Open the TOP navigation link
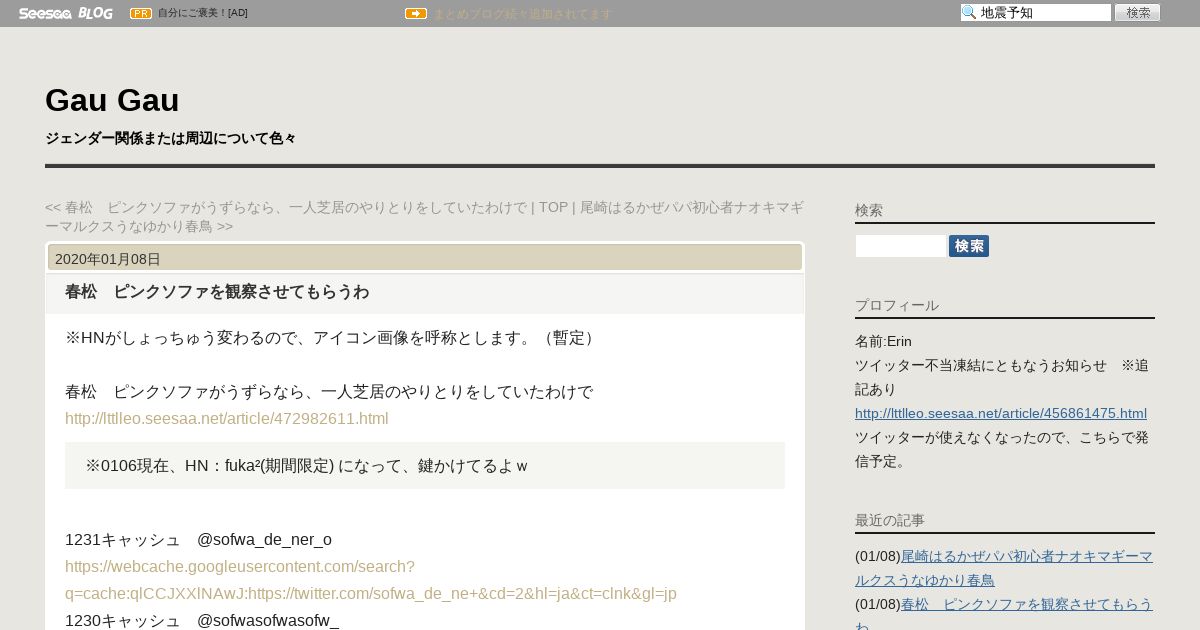The width and height of the screenshot is (1200, 630). coord(553,207)
